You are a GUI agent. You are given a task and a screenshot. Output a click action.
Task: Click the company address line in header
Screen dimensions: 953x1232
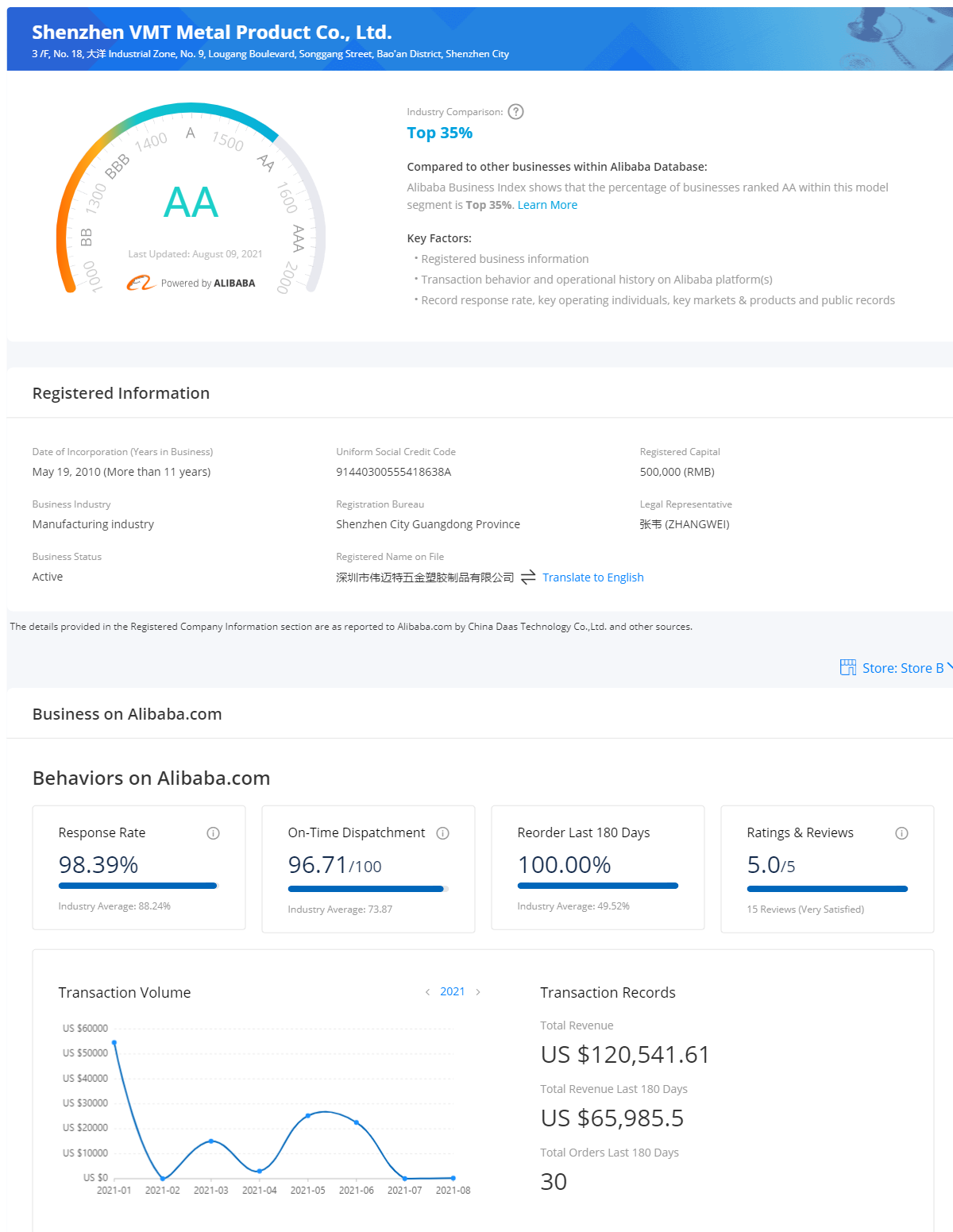coord(271,54)
